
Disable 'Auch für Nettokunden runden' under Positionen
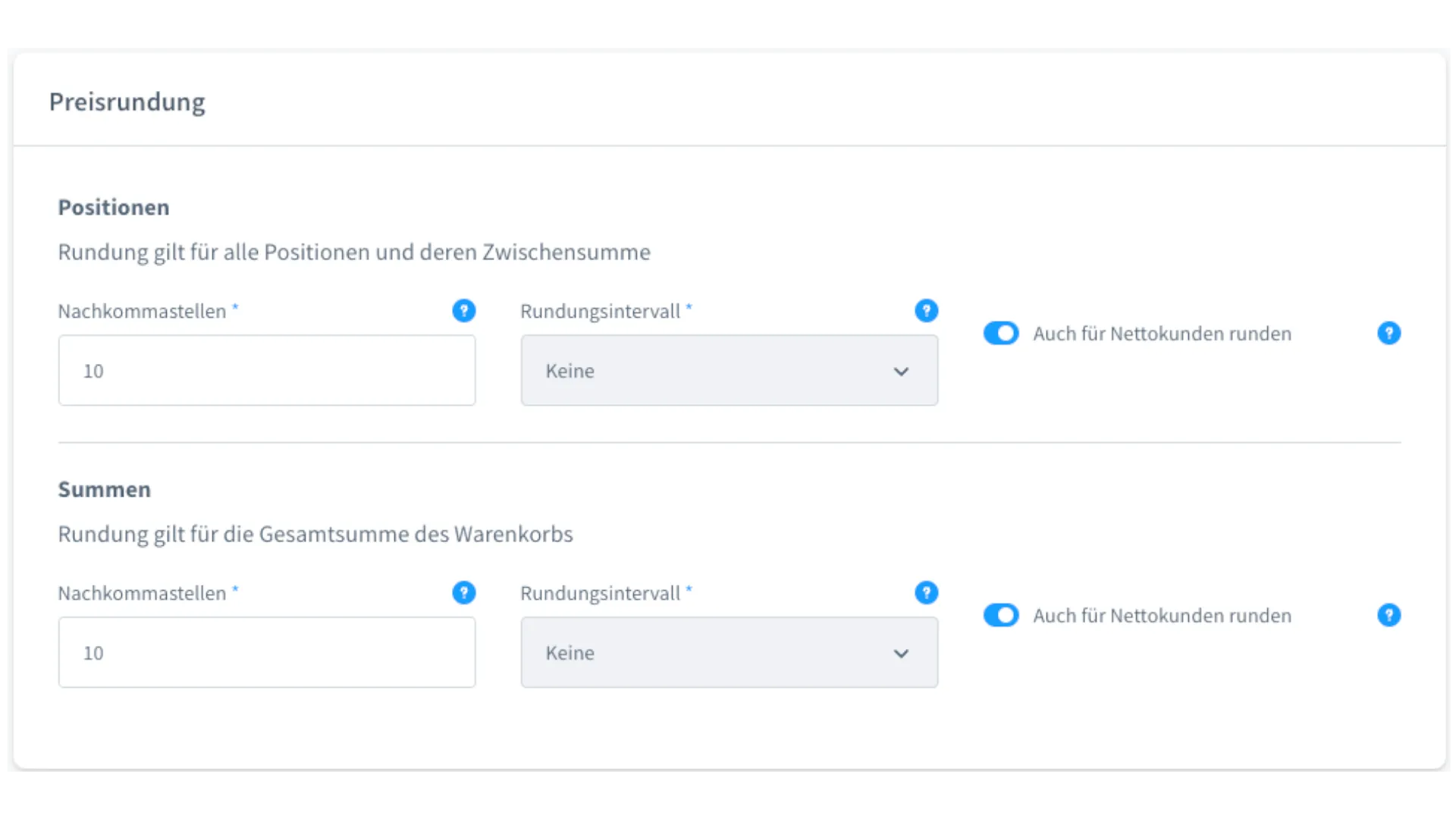pyautogui.click(x=1001, y=333)
